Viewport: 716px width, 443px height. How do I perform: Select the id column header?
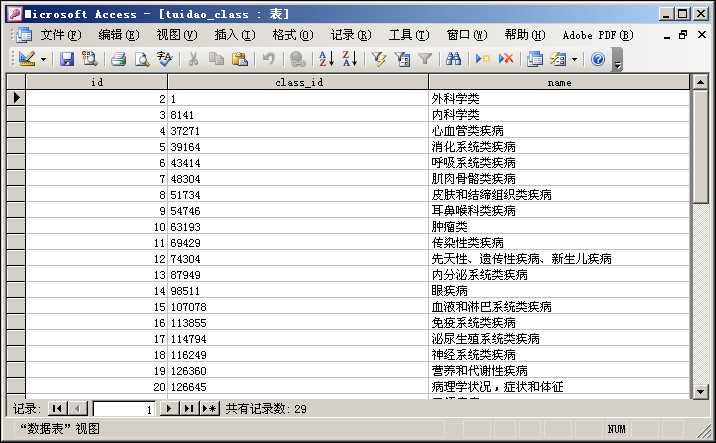(97, 82)
